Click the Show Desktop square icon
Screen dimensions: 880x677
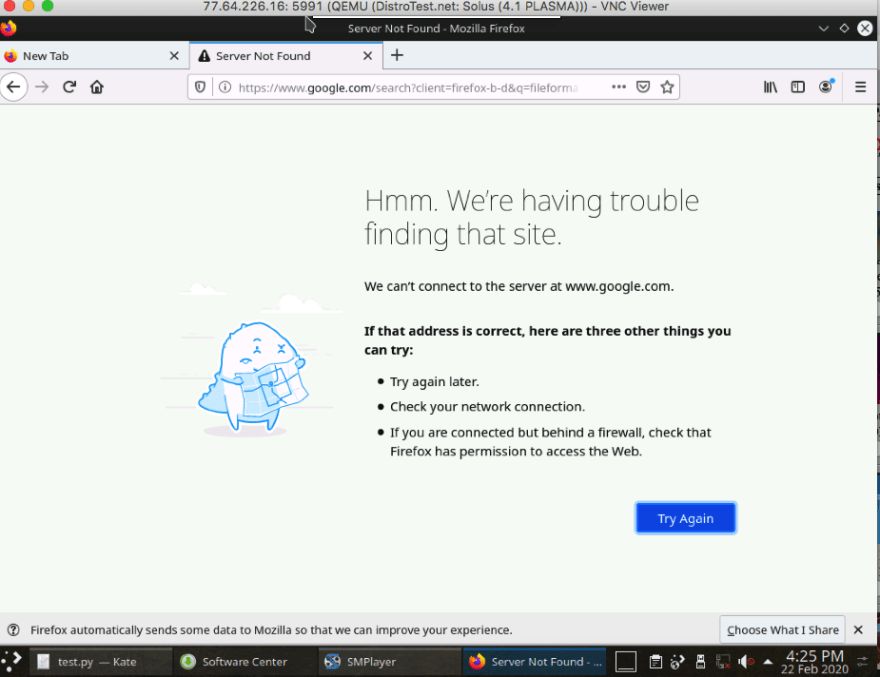pos(626,661)
